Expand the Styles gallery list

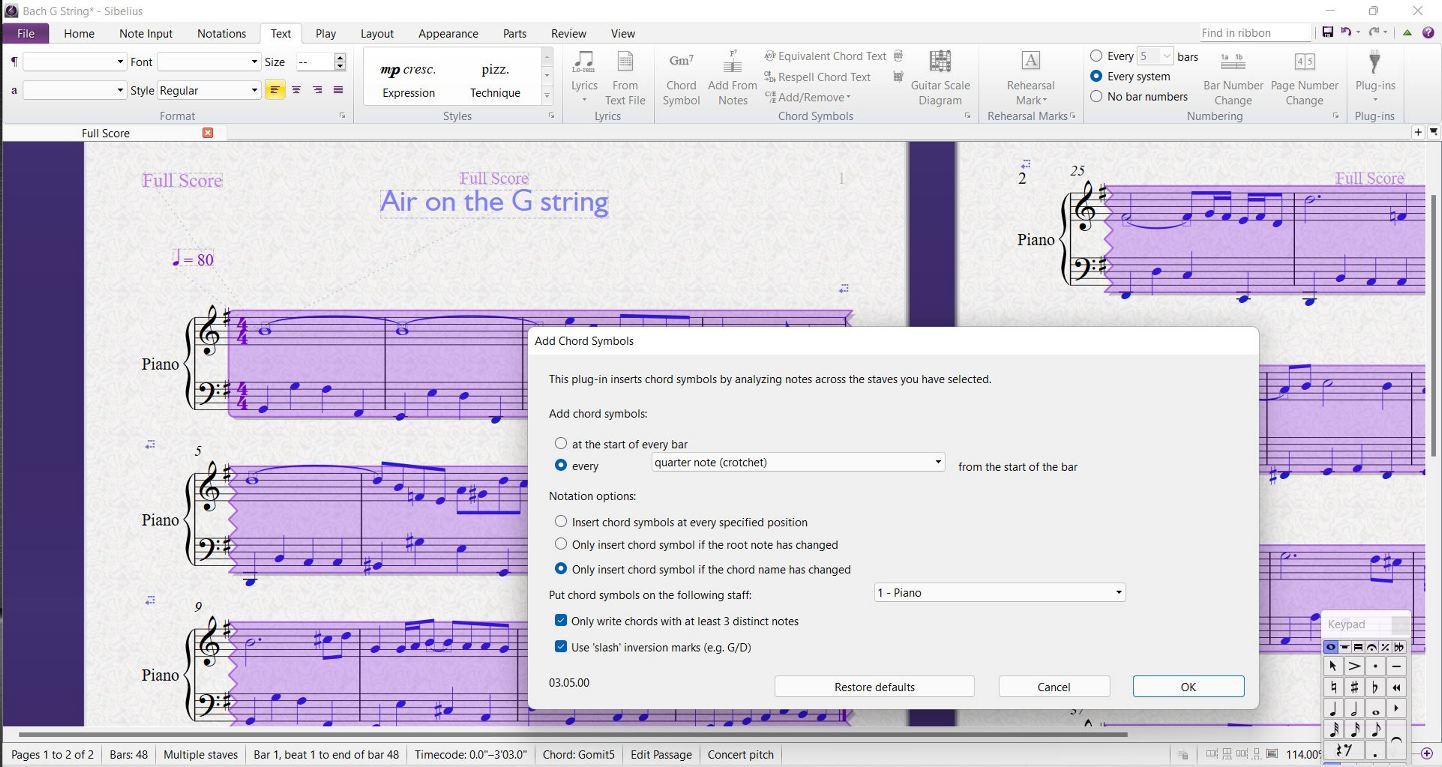point(547,96)
